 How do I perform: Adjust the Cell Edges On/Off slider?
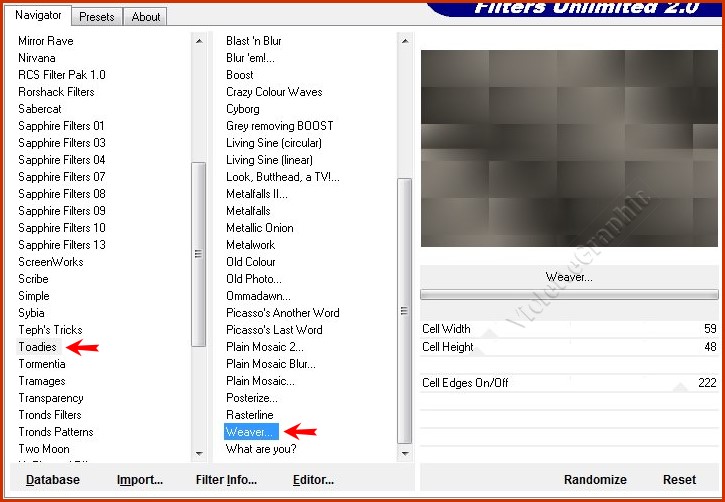[x=569, y=383]
